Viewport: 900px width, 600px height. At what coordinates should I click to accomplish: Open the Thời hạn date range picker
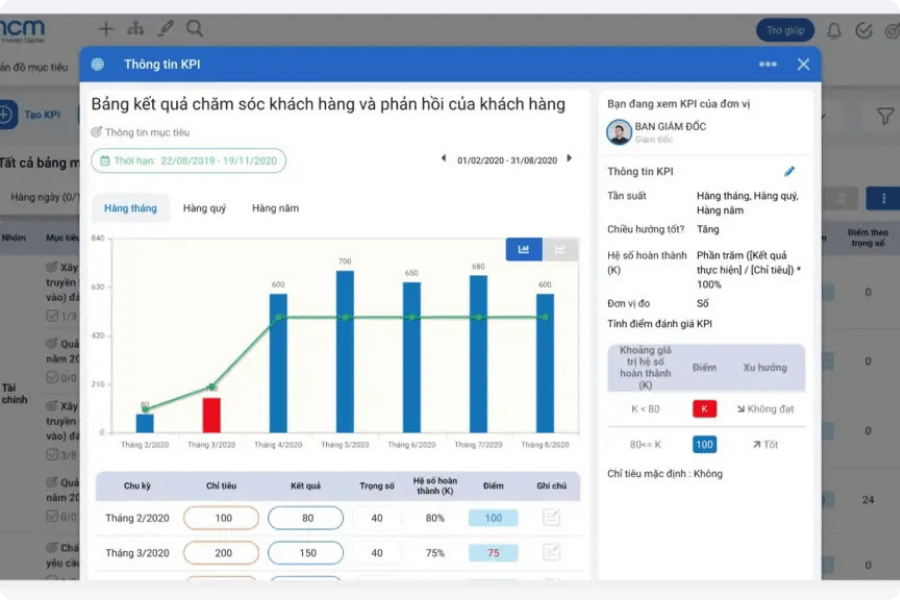coord(188,161)
